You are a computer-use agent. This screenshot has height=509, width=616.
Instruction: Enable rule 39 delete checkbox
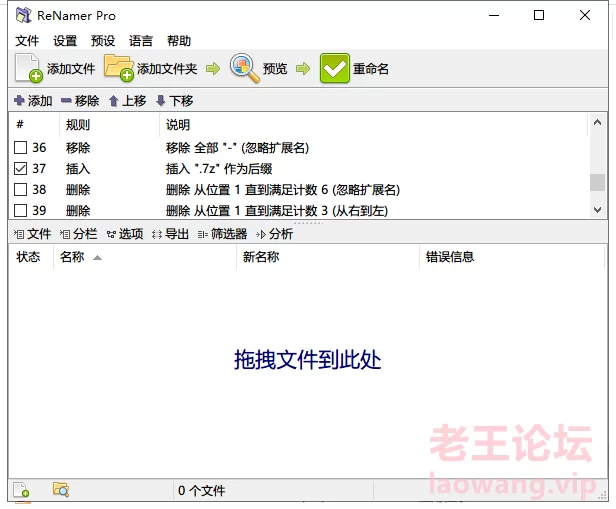[x=20, y=211]
